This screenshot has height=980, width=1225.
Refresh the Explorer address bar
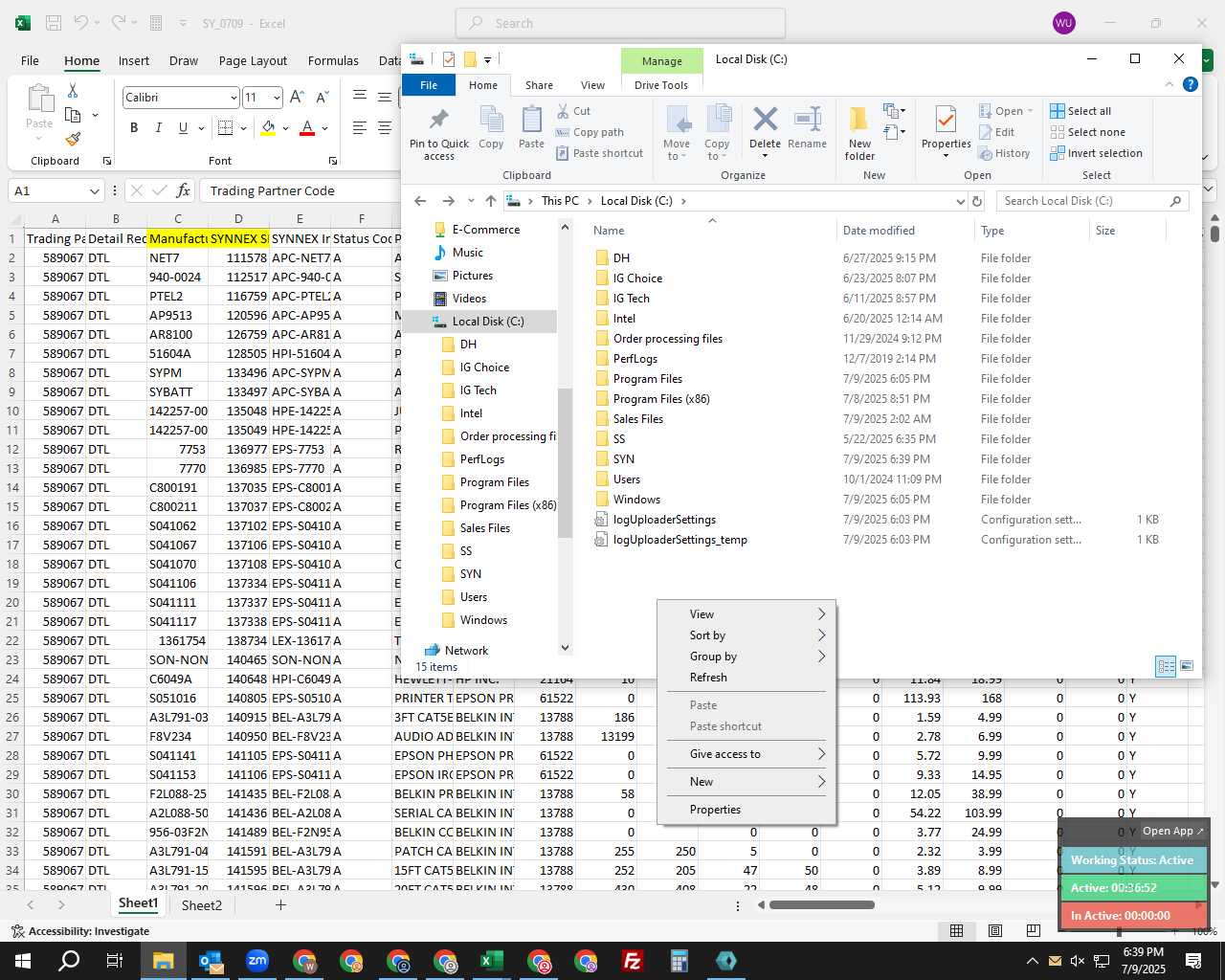[977, 201]
